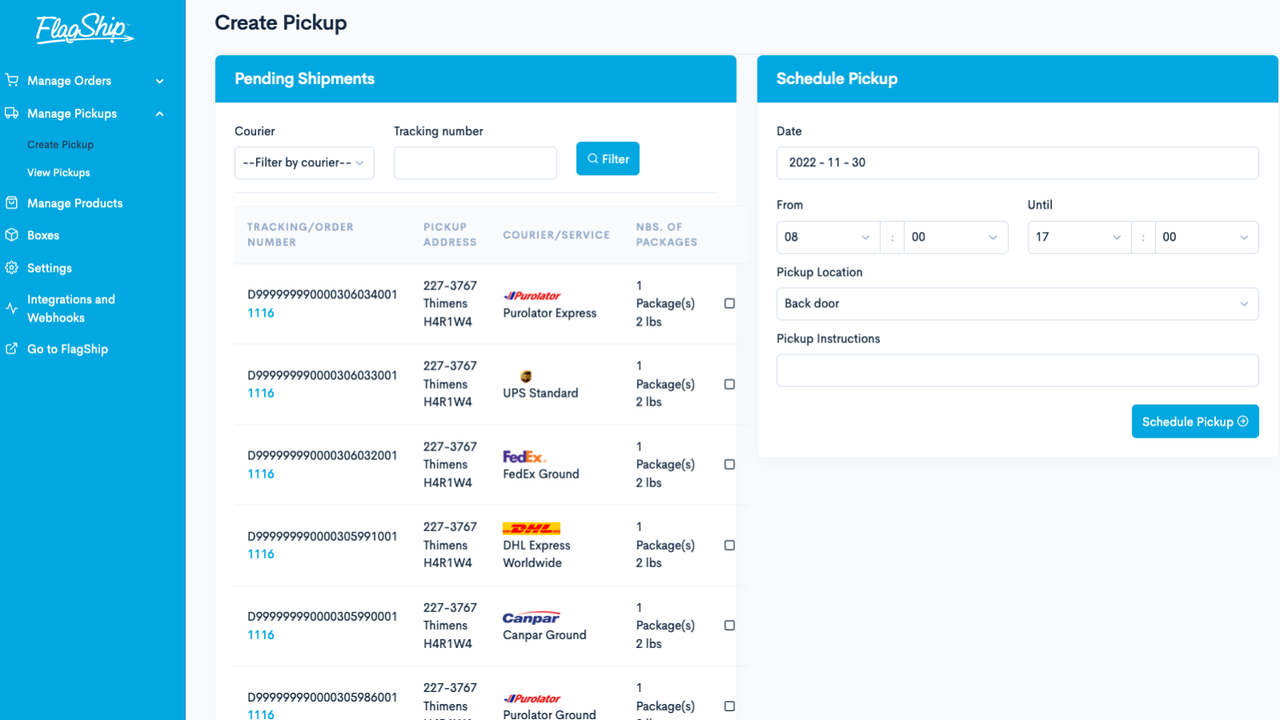Open the Filter by courier dropdown
This screenshot has width=1280, height=720.
pyautogui.click(x=304, y=162)
